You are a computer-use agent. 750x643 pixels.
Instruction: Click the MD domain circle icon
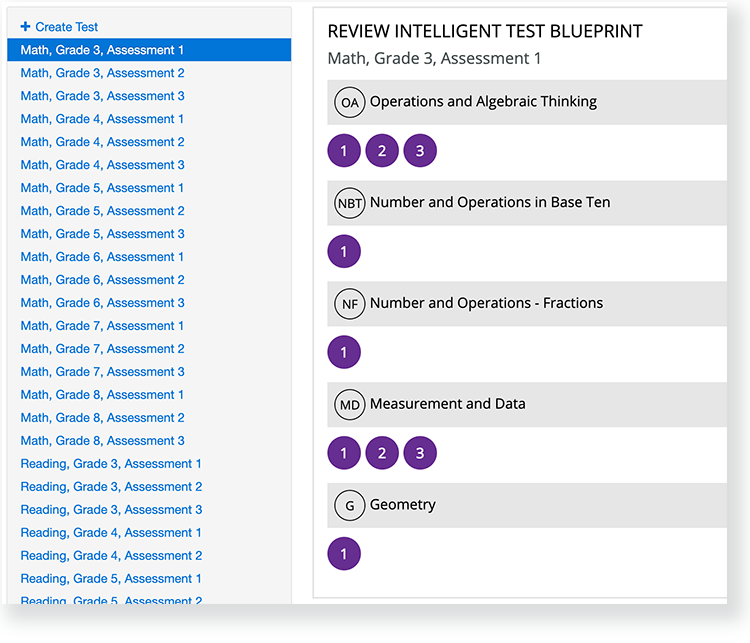click(349, 405)
